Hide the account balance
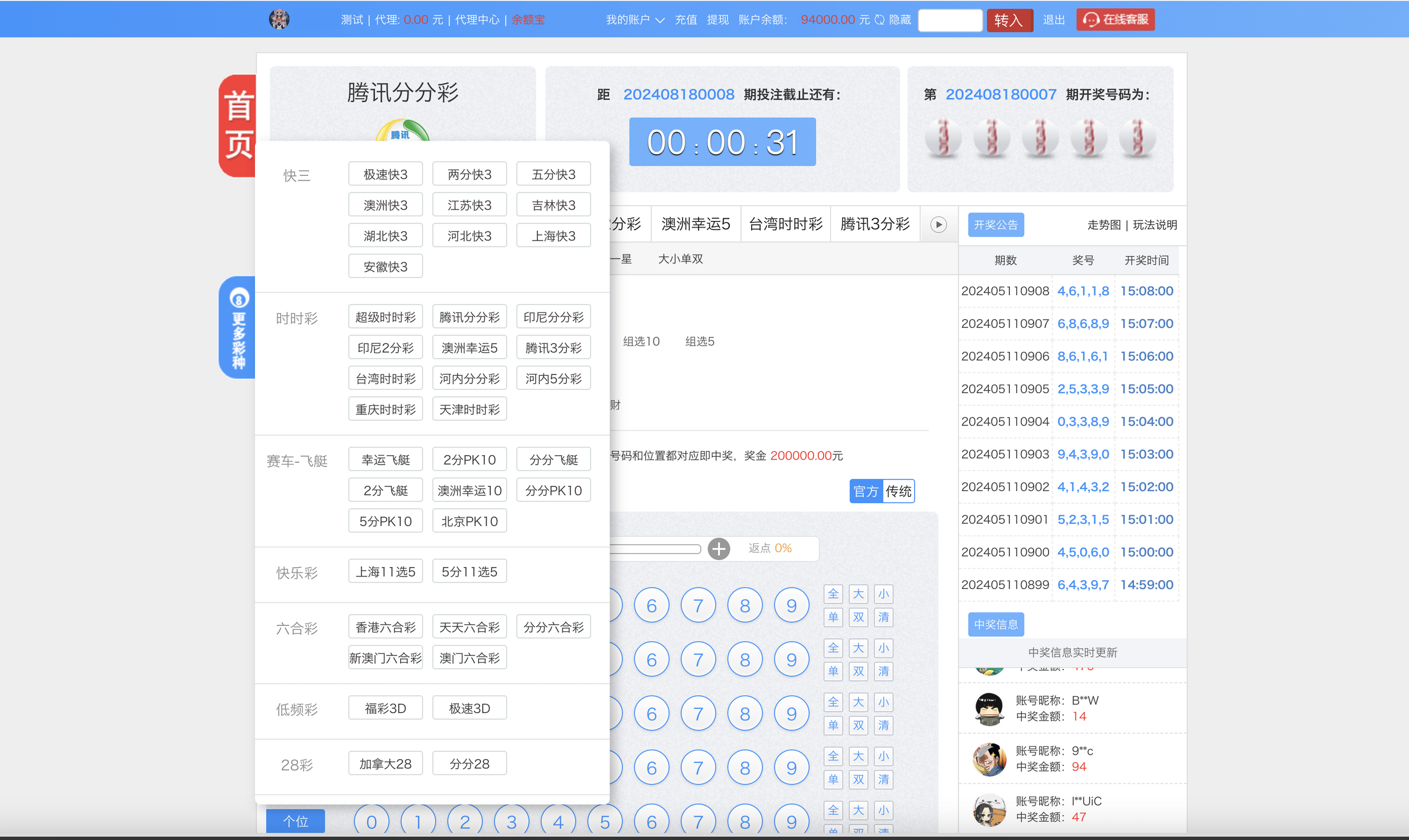The image size is (1409, 840). point(900,20)
